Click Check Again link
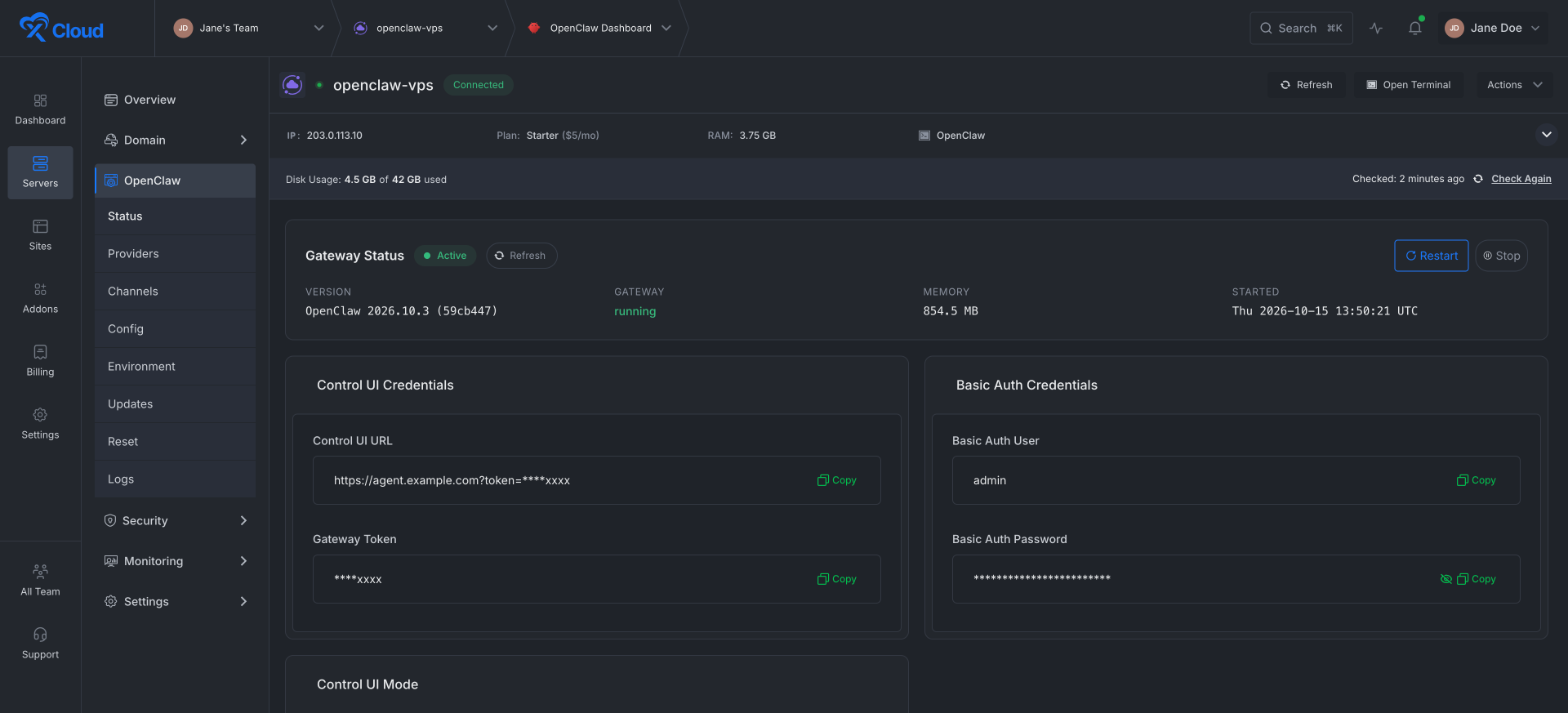The width and height of the screenshot is (1568, 713). point(1521,179)
